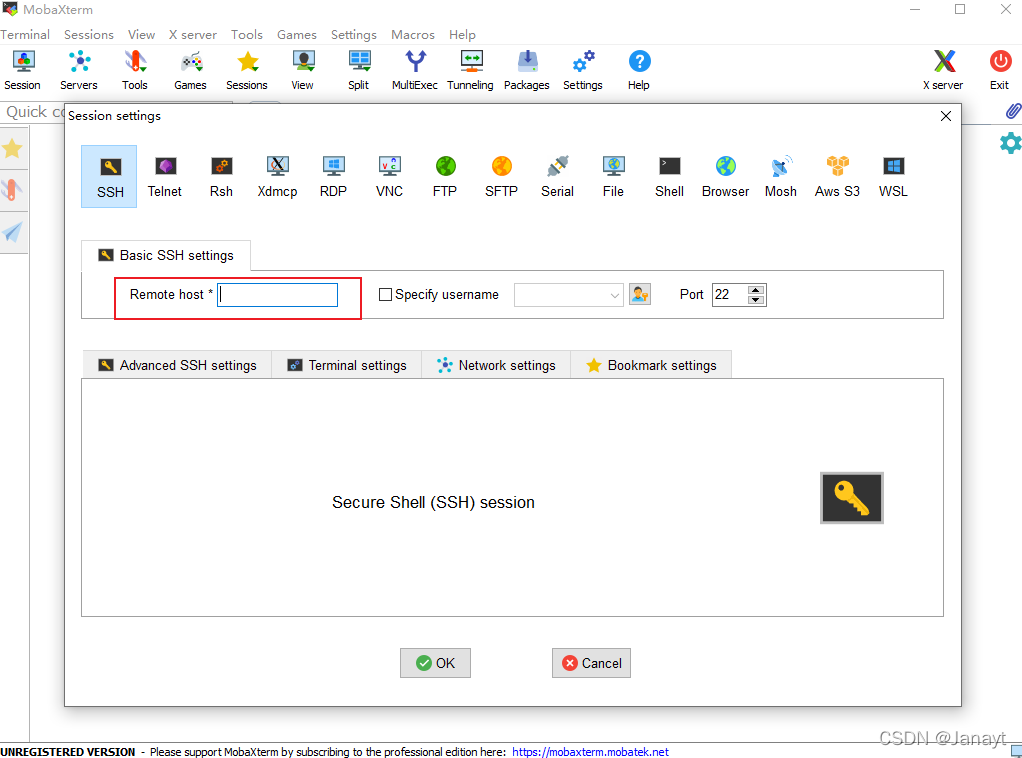1022x758 pixels.
Task: Switch to Network settings tab
Action: [496, 365]
